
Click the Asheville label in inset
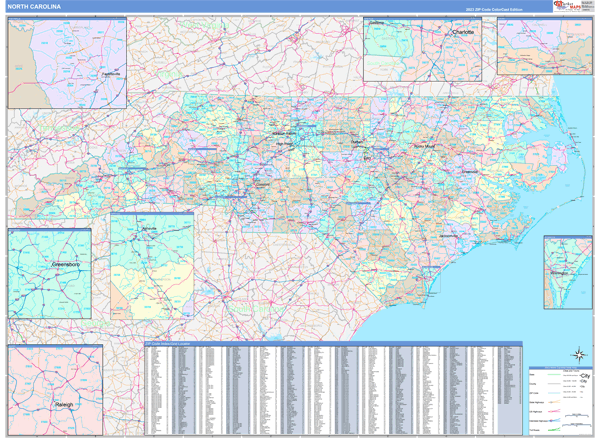(x=149, y=229)
